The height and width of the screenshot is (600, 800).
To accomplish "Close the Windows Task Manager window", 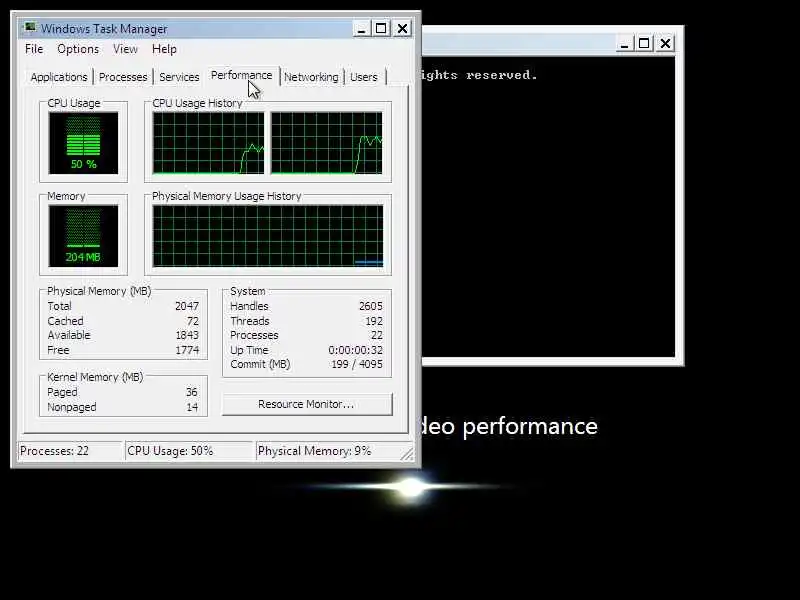I will click(403, 29).
